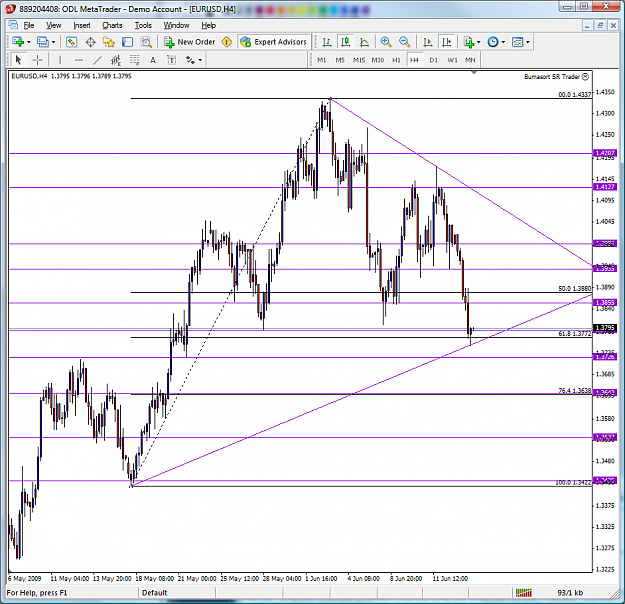This screenshot has width=625, height=604.
Task: Open the periods clock icon
Action: coord(493,41)
